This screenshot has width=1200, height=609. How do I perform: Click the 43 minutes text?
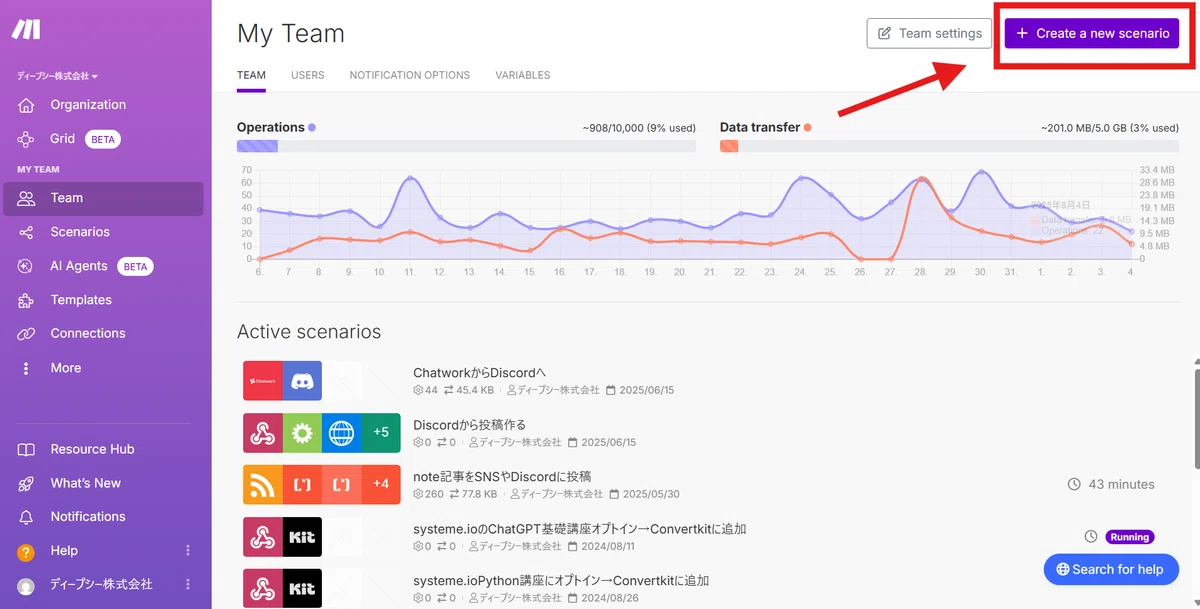pyautogui.click(x=1121, y=484)
